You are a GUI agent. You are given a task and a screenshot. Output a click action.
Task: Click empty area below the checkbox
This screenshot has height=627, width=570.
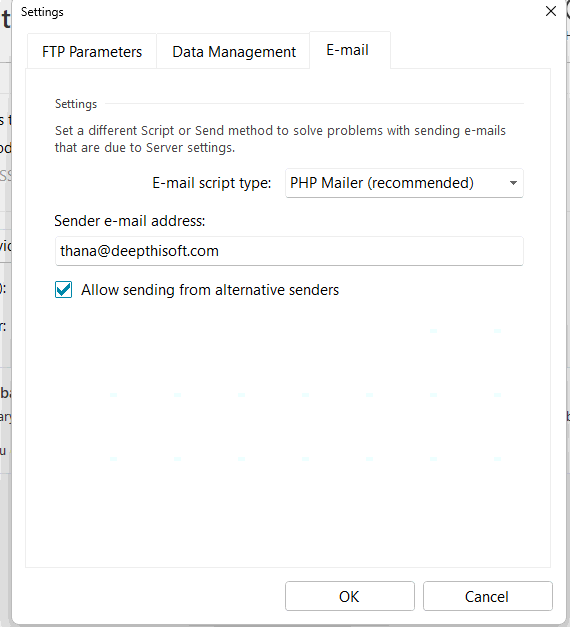point(288,432)
